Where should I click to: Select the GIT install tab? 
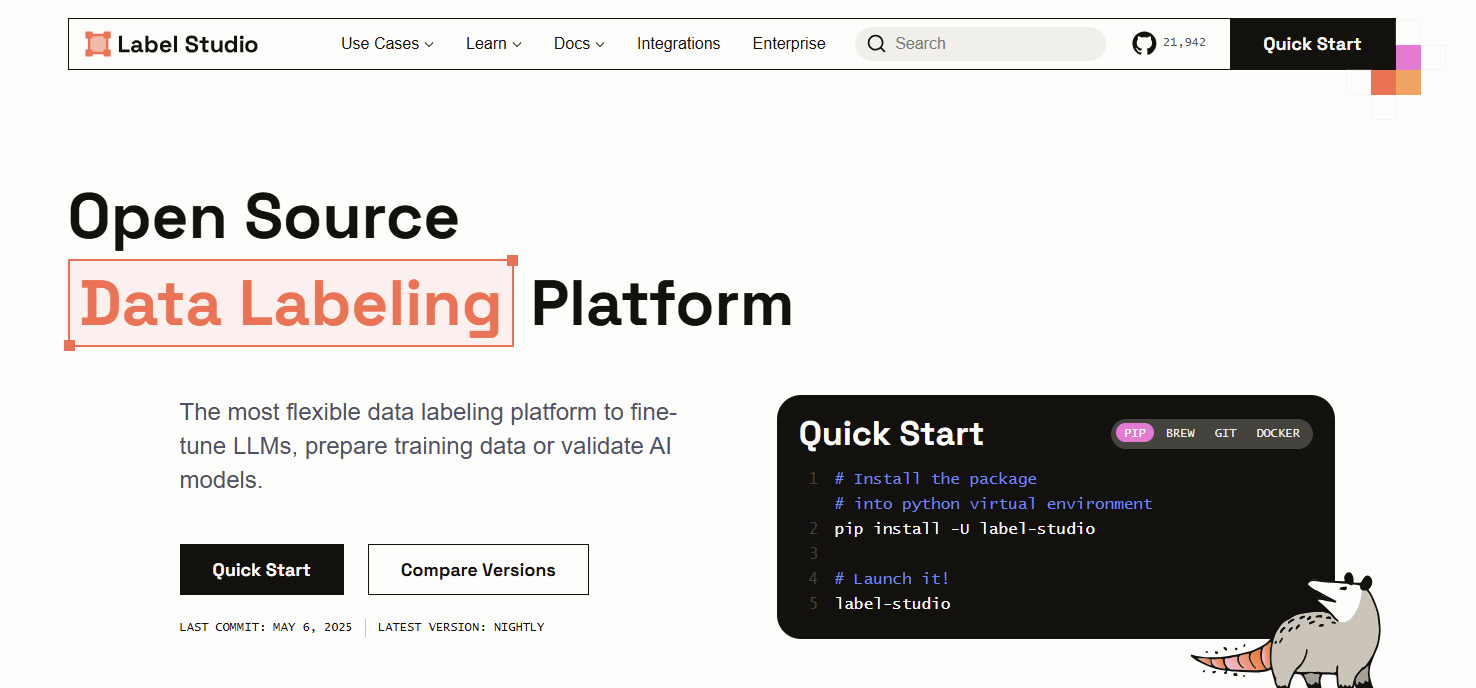pos(1225,433)
